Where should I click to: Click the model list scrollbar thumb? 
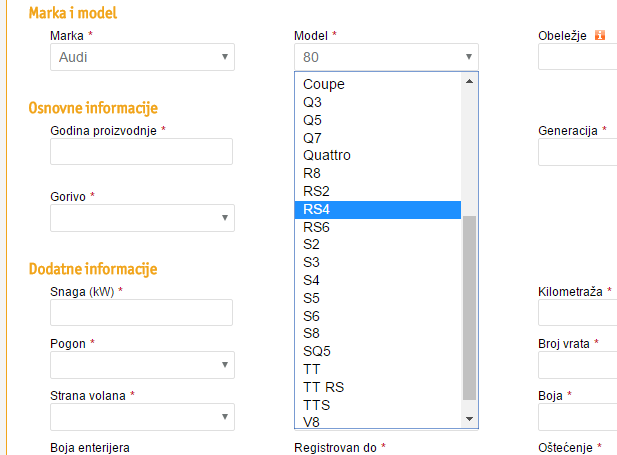coord(469,308)
